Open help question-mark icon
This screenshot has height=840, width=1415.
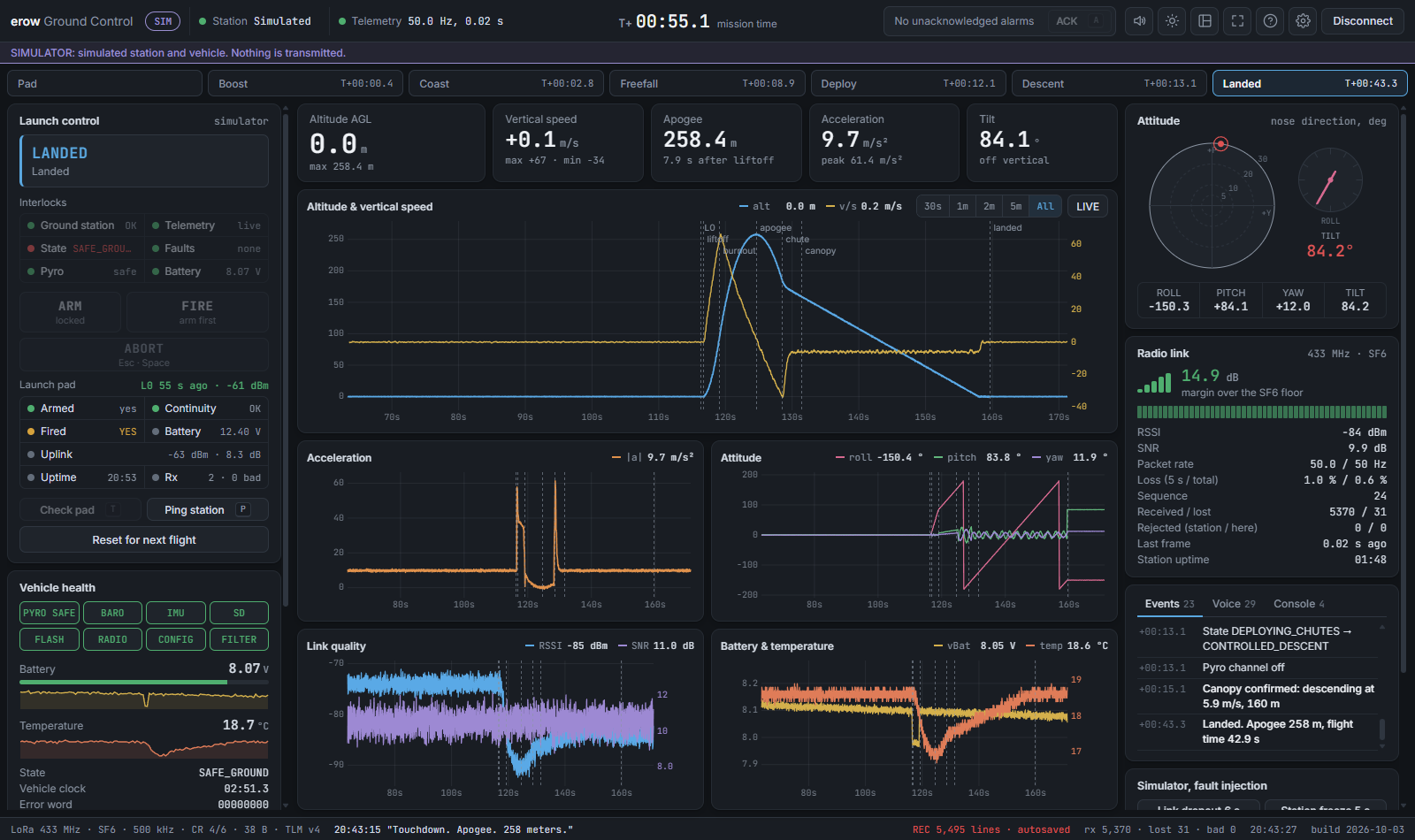tap(1271, 21)
